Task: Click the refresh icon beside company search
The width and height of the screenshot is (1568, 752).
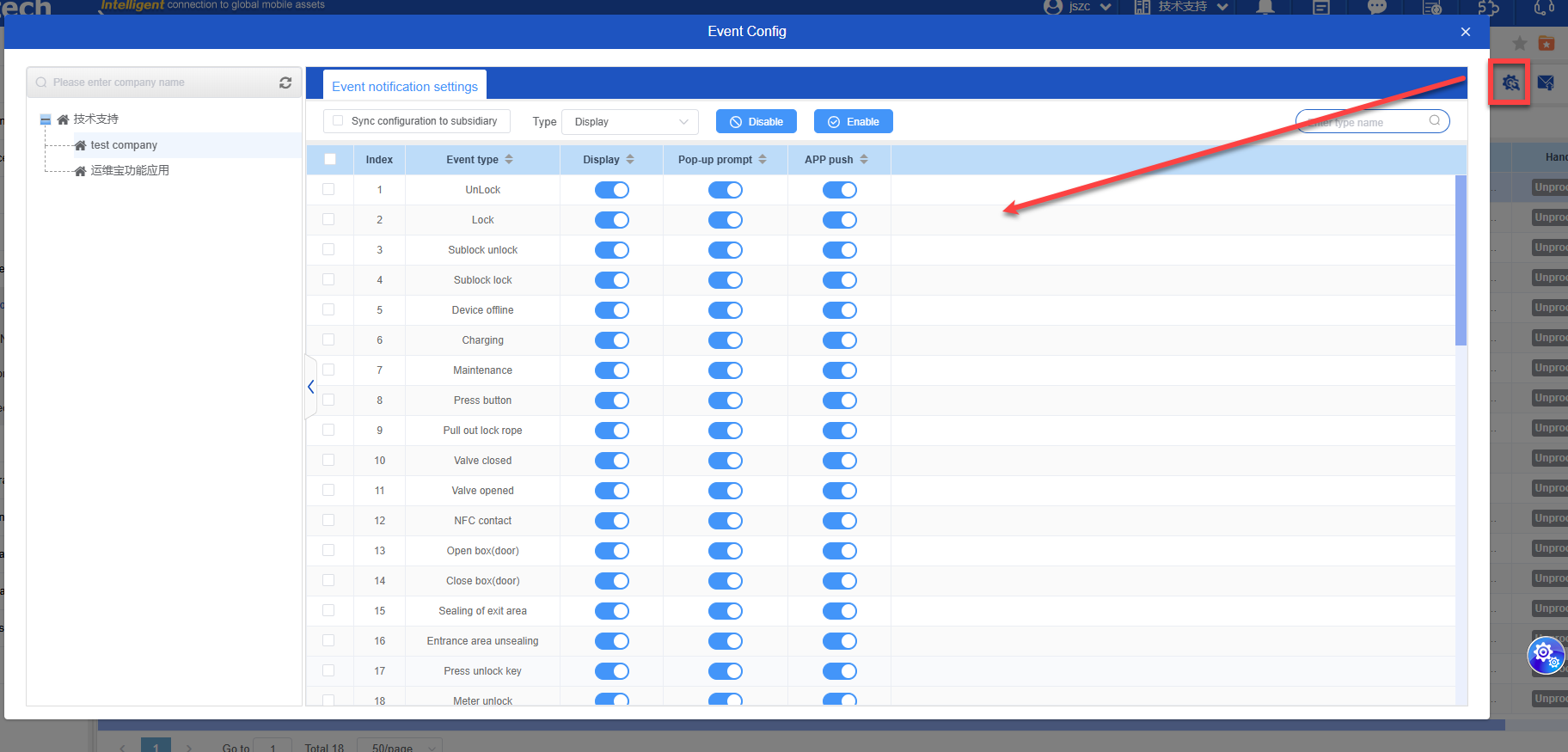Action: tap(285, 83)
